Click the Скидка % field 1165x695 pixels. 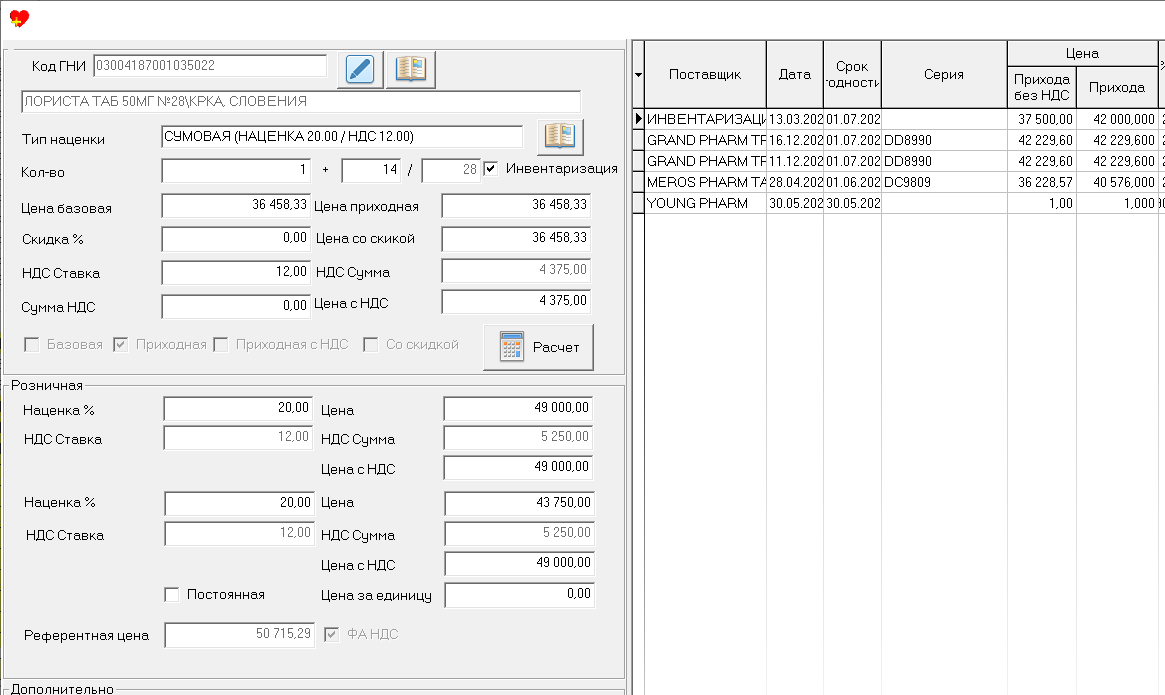coord(236,239)
